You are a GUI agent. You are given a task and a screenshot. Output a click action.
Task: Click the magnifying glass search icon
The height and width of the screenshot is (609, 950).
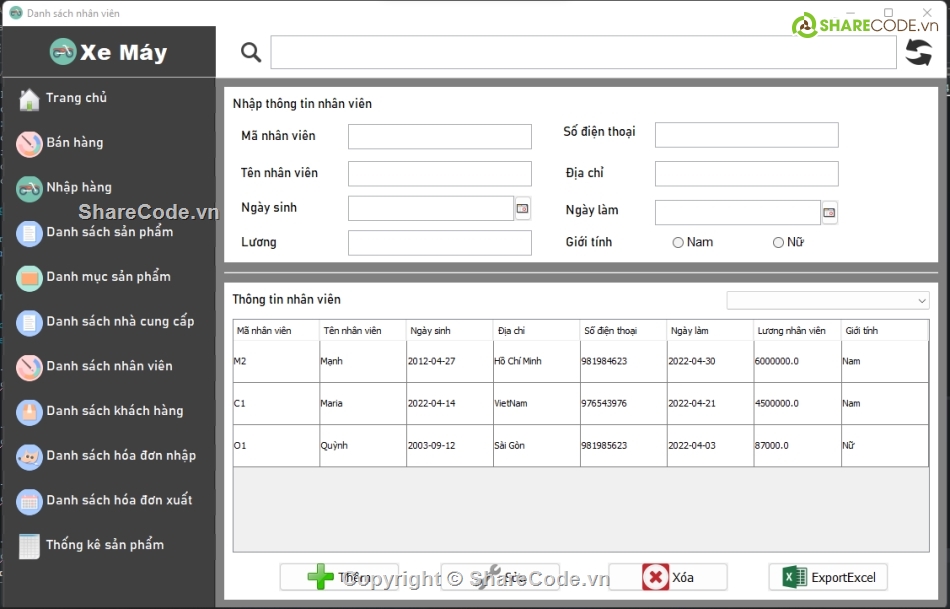pos(251,53)
